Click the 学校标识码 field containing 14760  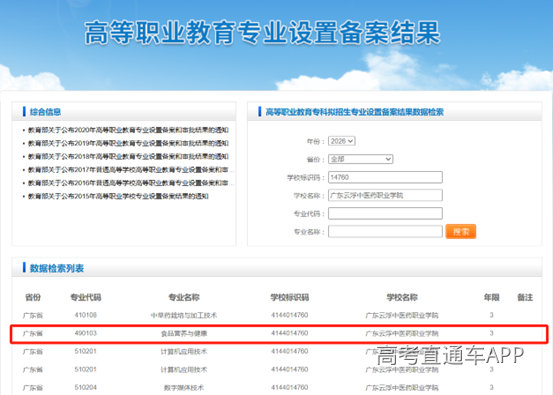(385, 177)
